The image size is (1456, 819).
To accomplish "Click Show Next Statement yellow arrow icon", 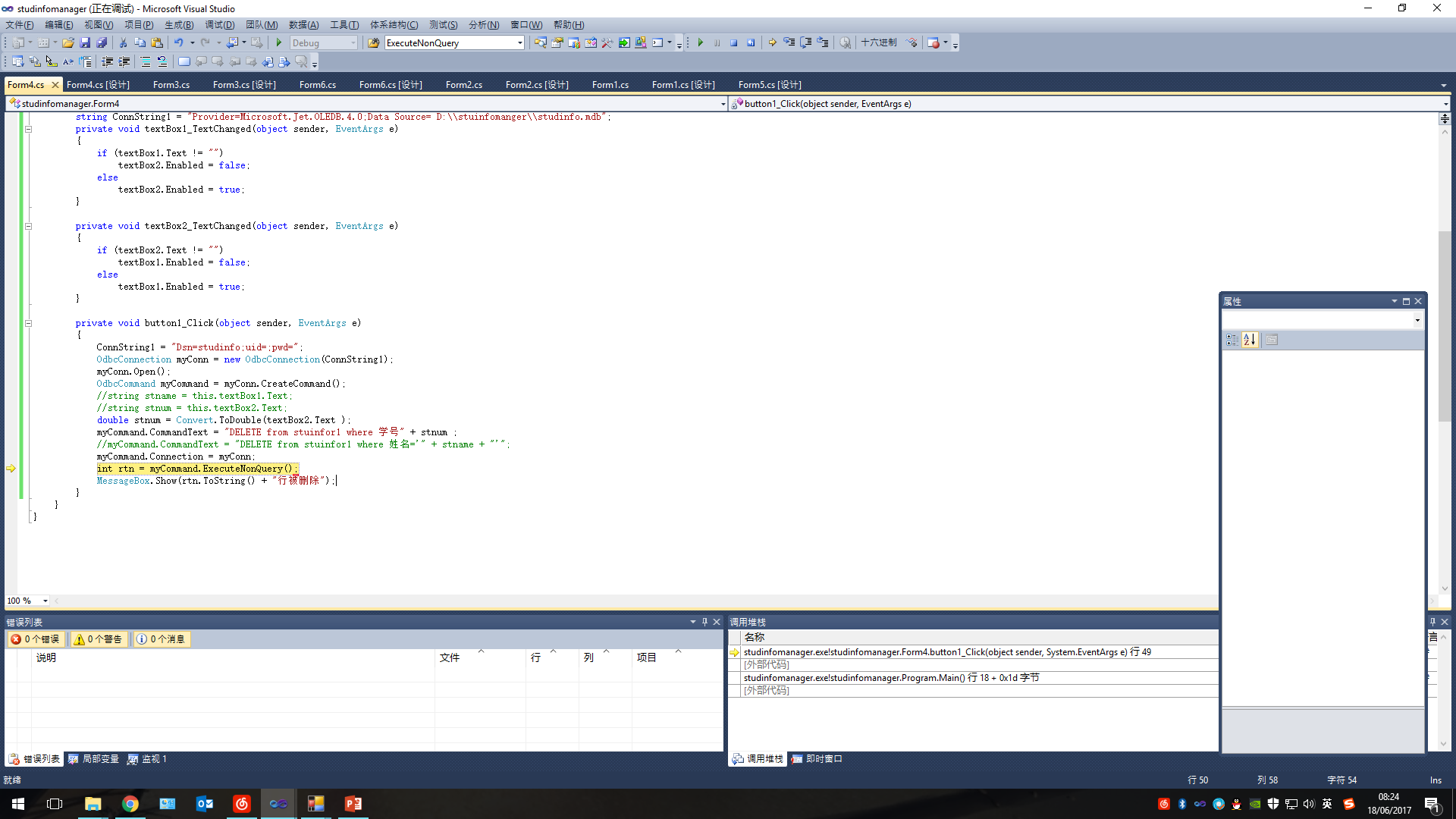I will pyautogui.click(x=772, y=43).
